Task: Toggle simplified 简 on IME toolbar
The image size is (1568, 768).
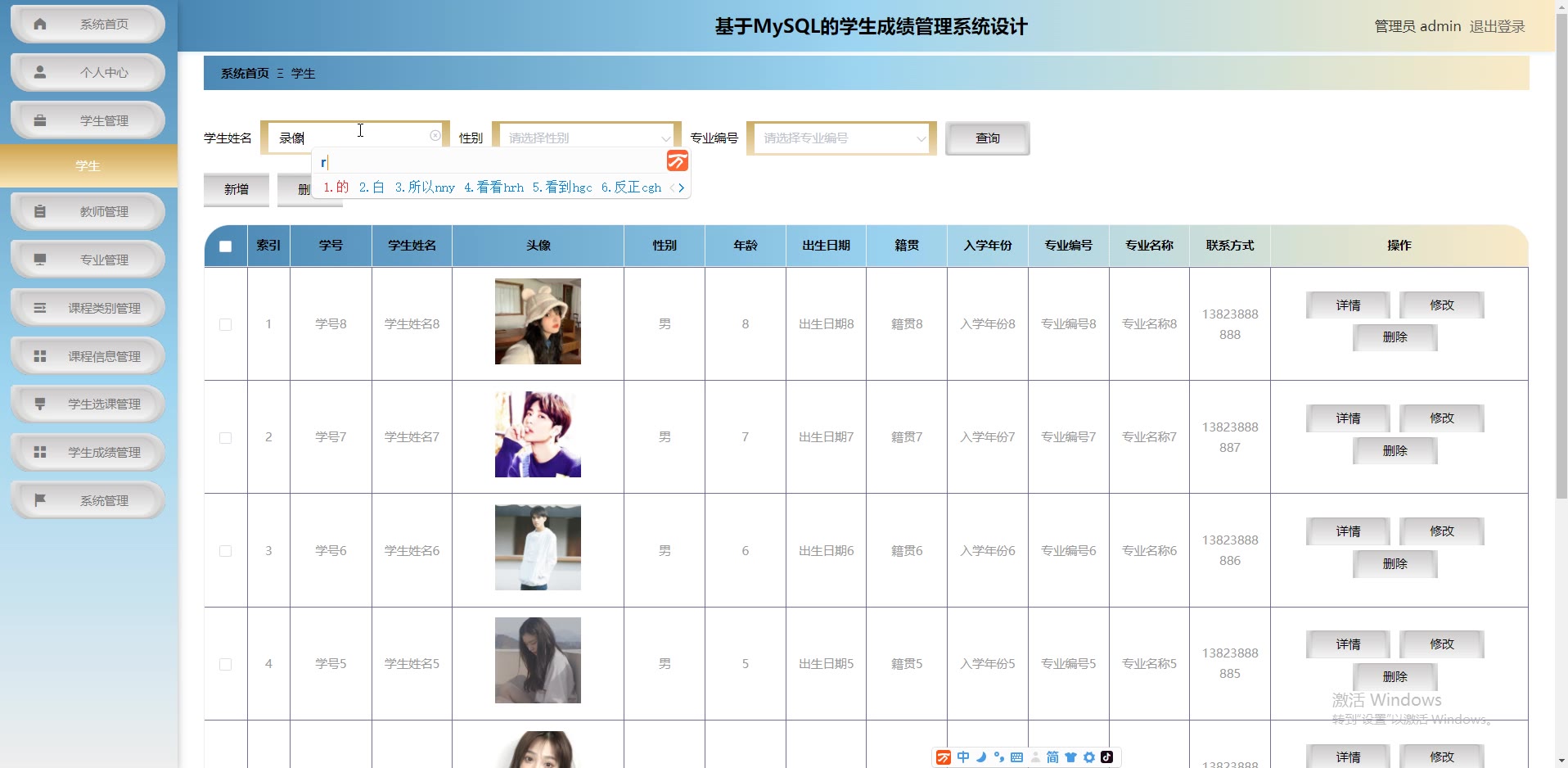Action: 1052,757
